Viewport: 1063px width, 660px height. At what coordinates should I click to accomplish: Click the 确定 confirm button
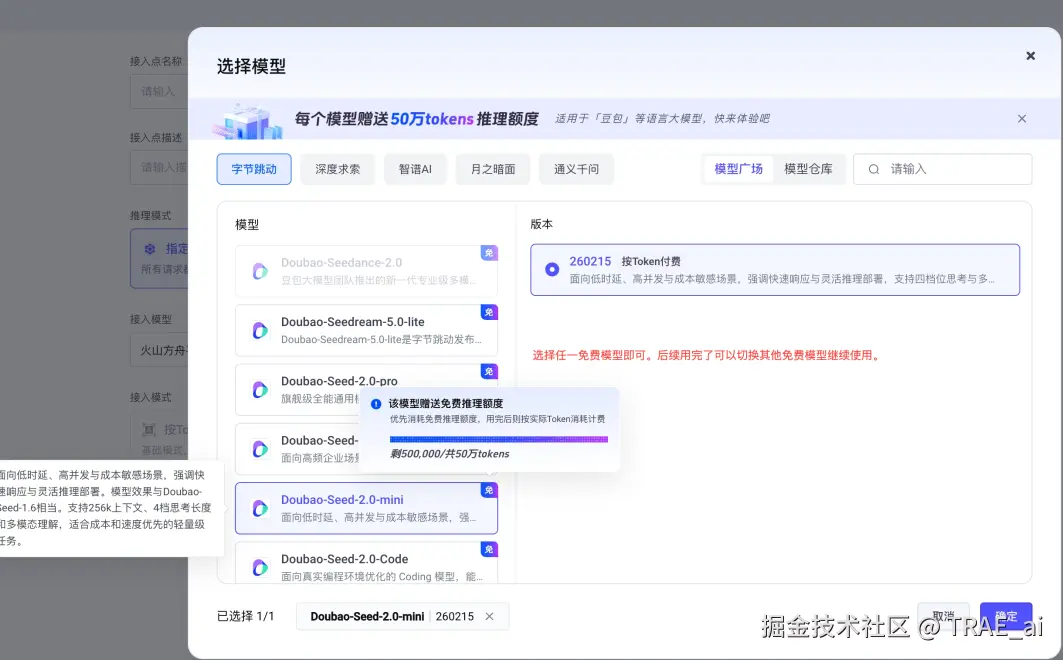(1005, 617)
